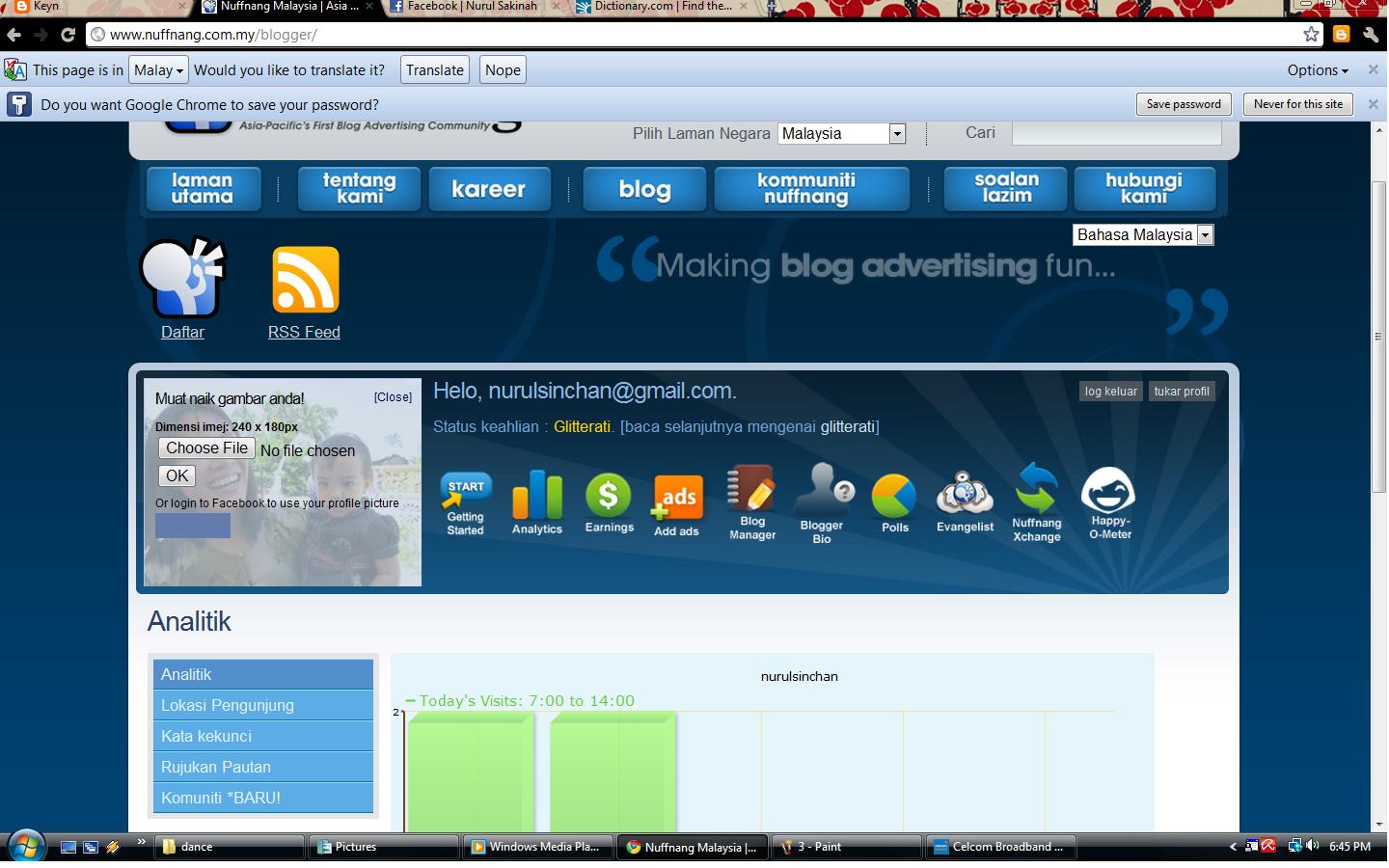Select Kata kekunci in the sidebar

tap(263, 736)
